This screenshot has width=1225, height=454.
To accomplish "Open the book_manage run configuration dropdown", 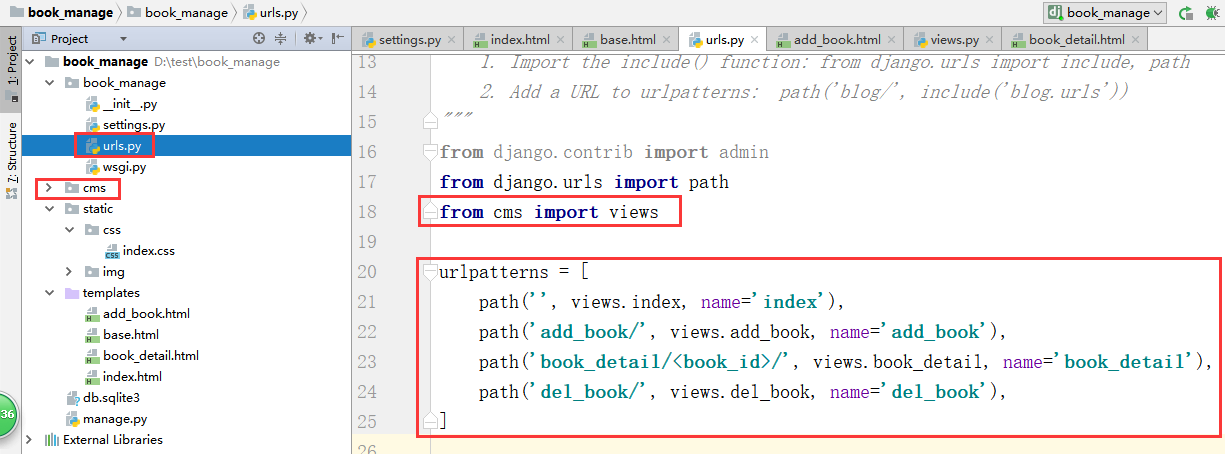I will [1105, 13].
